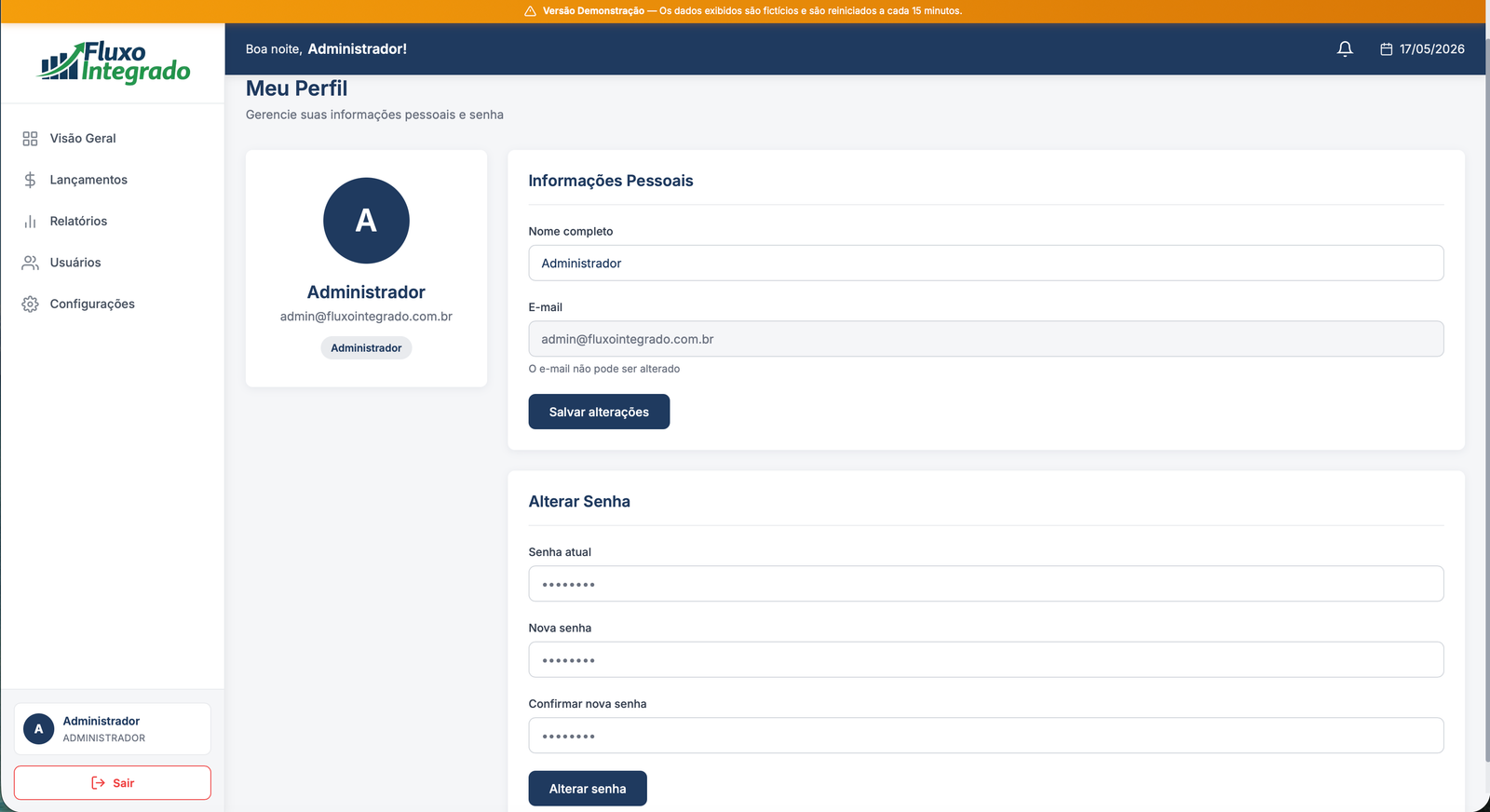Click the Fluxo Integrado logo
This screenshot has width=1490, height=812.
tap(114, 62)
